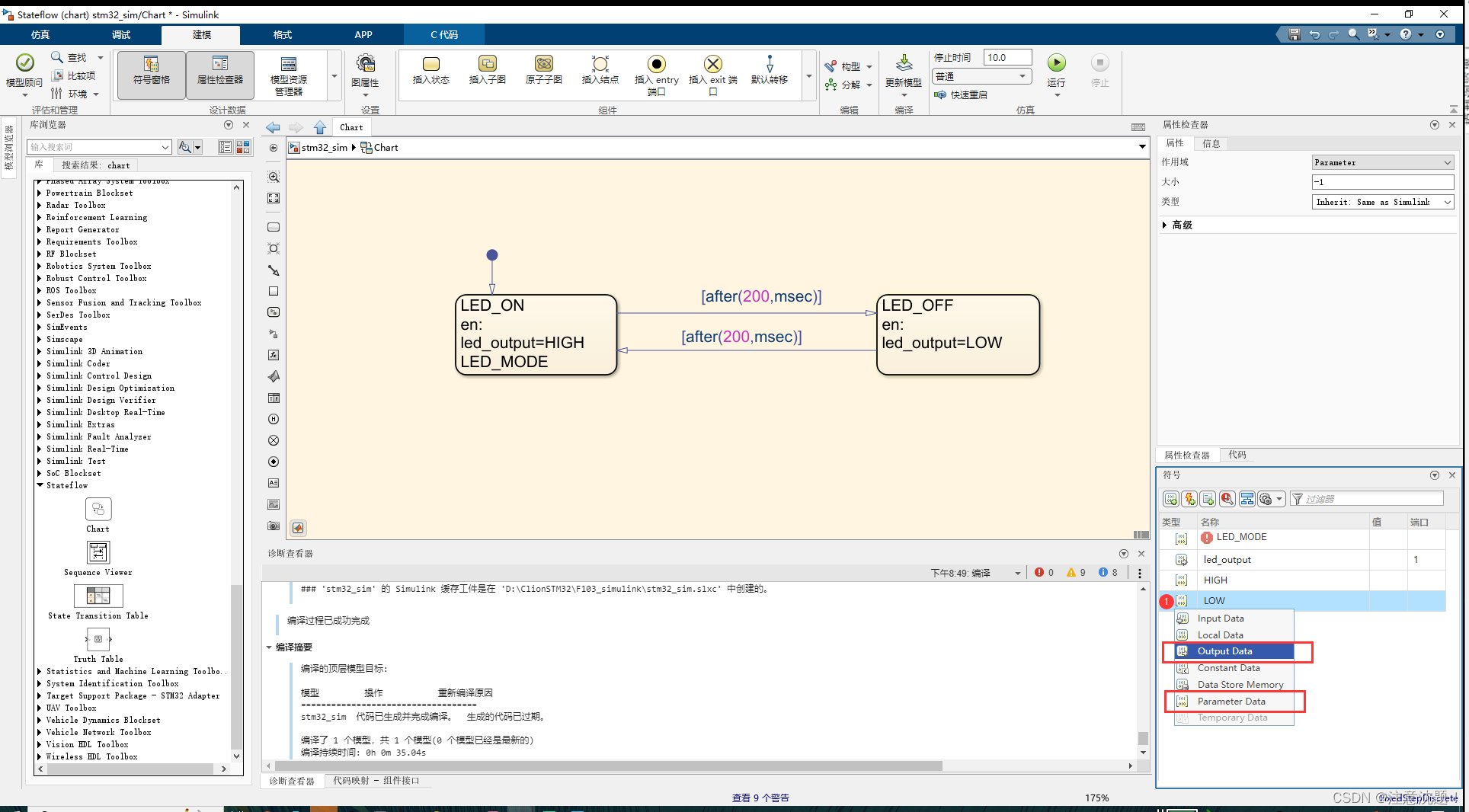Click Fit to View icon in palette
The image size is (1469, 812).
[x=274, y=198]
